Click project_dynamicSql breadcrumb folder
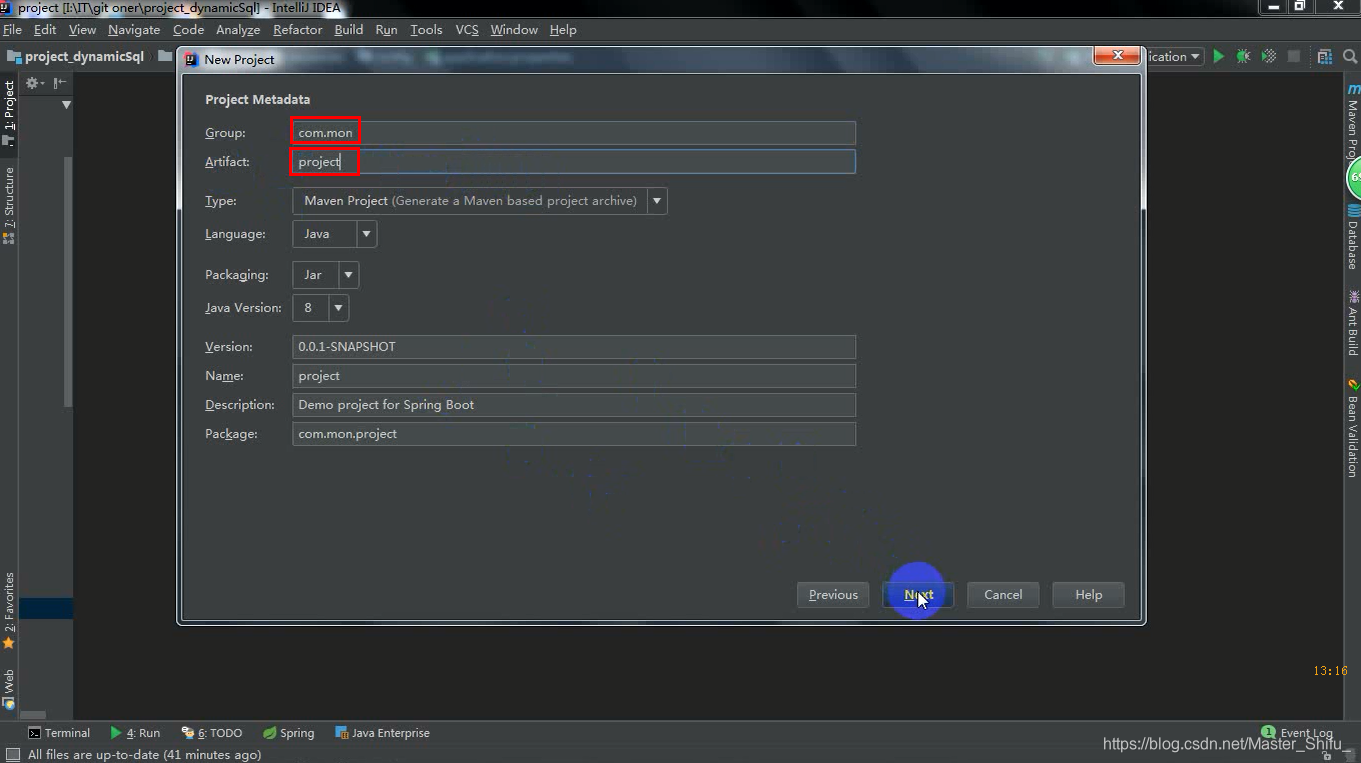The height and width of the screenshot is (763, 1361). [x=76, y=57]
